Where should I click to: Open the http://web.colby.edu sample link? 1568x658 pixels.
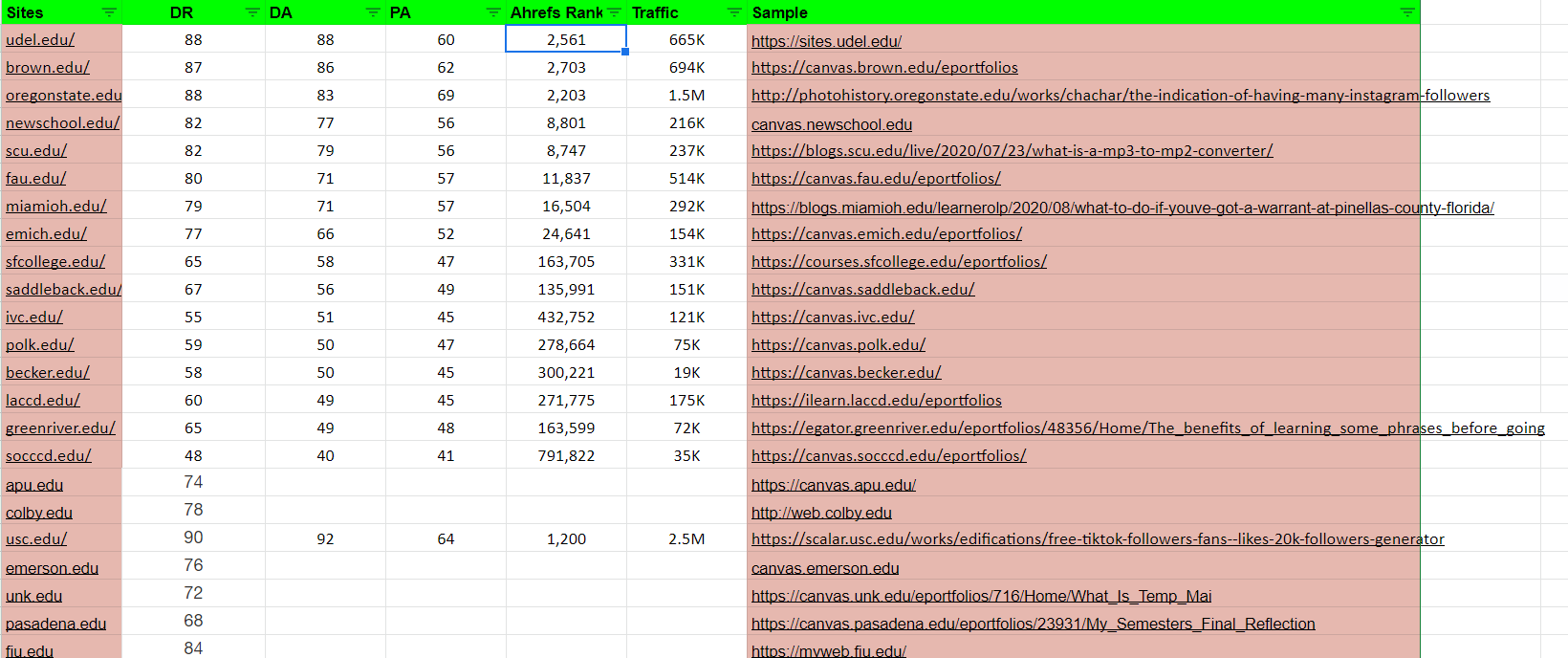(x=821, y=514)
